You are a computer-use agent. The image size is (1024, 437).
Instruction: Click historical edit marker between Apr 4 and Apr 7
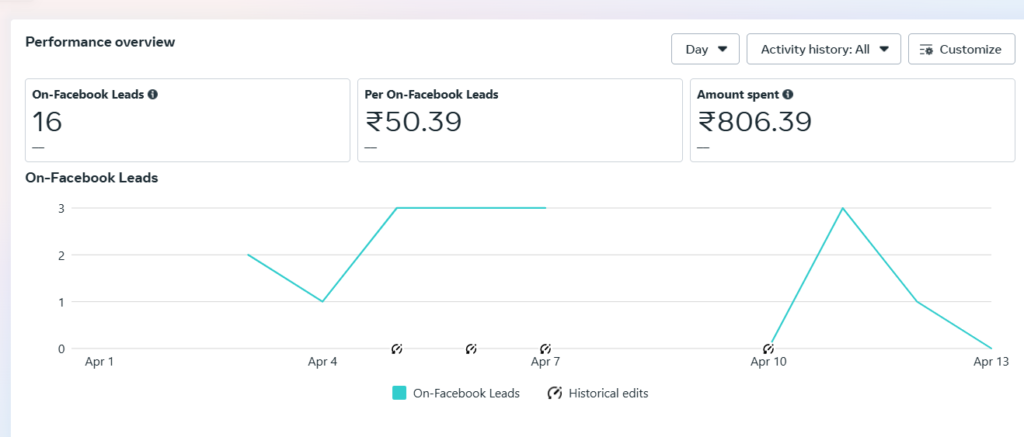472,349
